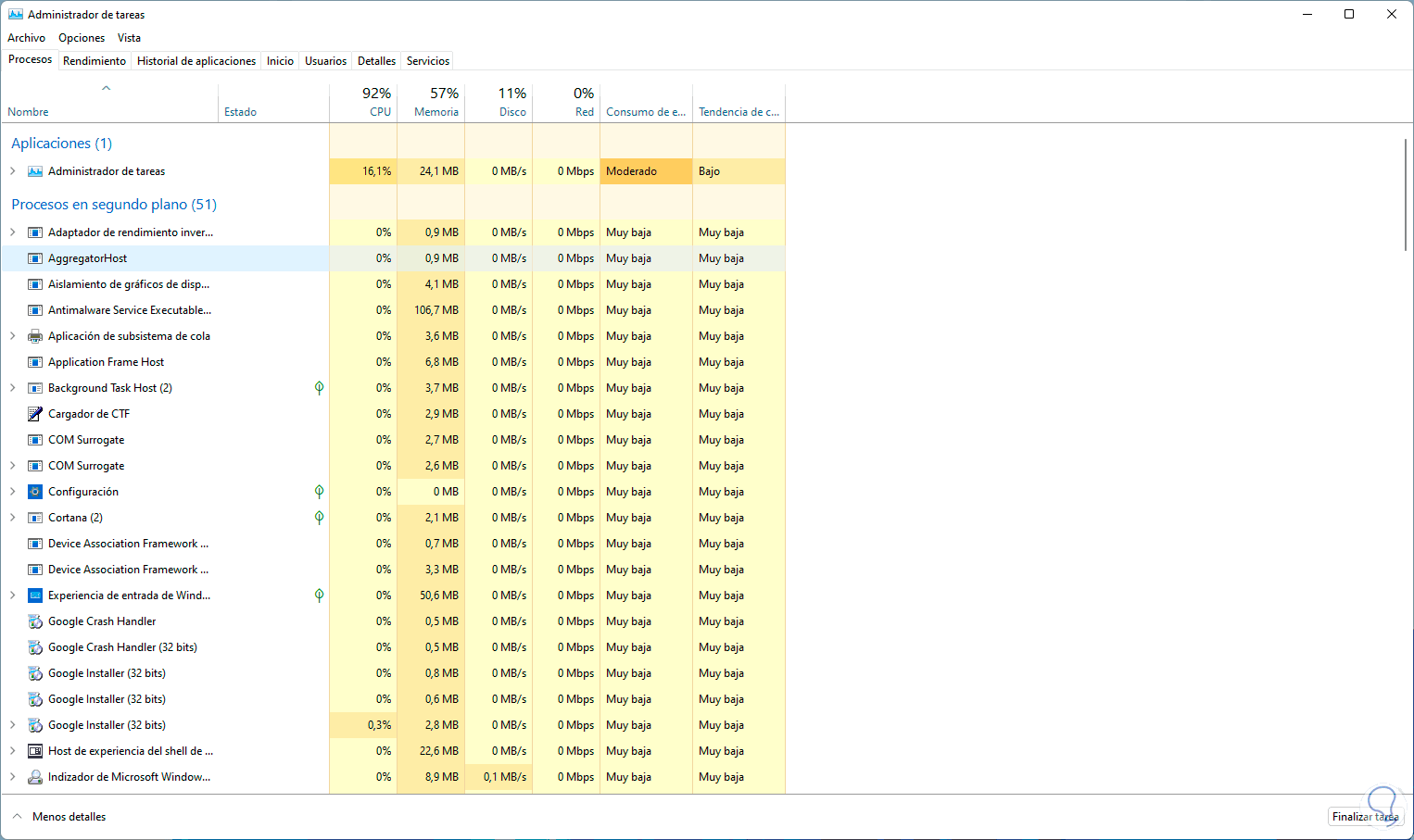The image size is (1414, 840).
Task: Switch to the Rendimiento tab
Action: click(x=95, y=61)
